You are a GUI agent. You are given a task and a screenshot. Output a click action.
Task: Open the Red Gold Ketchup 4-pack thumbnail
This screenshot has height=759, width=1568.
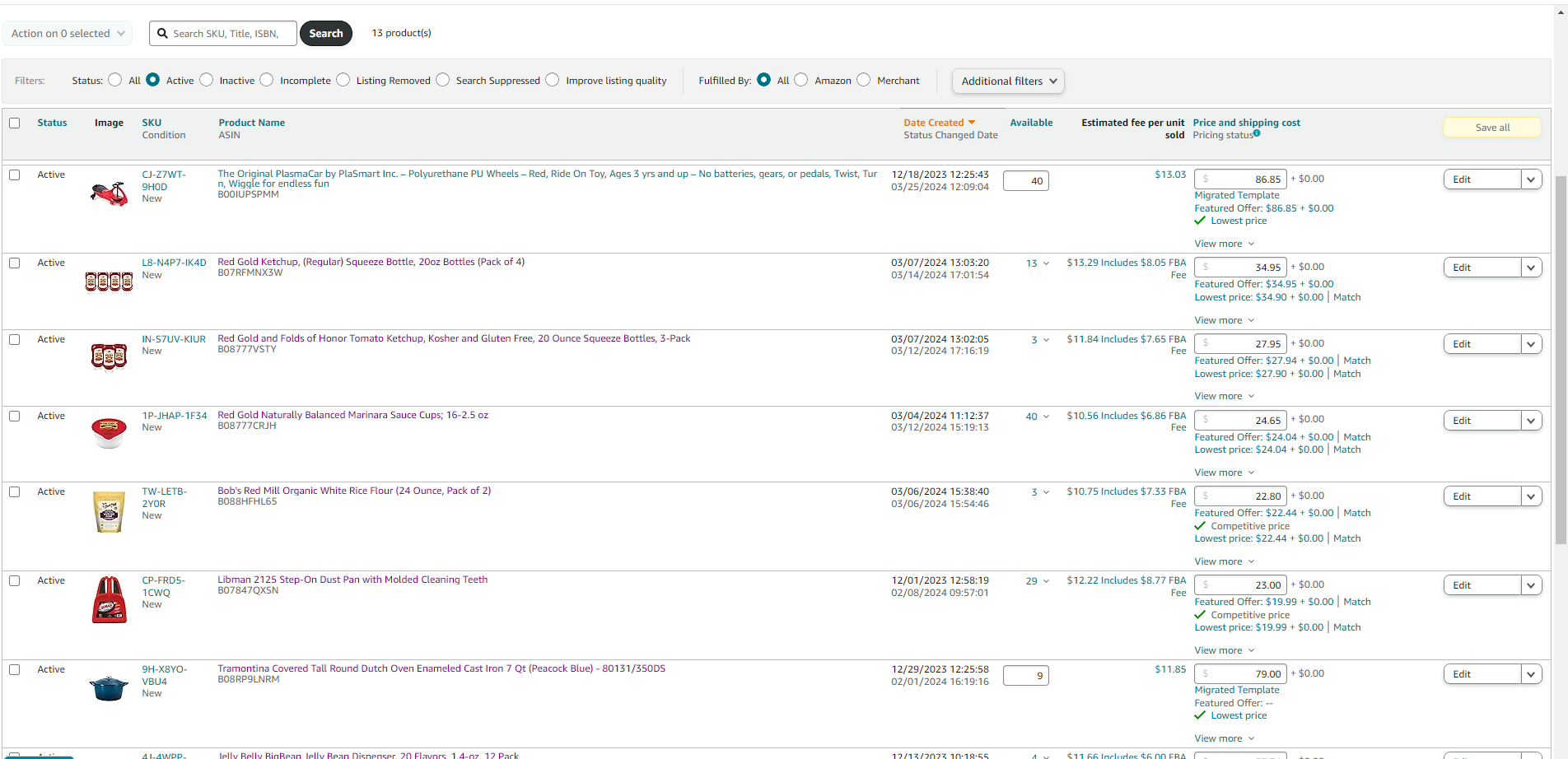[x=109, y=282]
